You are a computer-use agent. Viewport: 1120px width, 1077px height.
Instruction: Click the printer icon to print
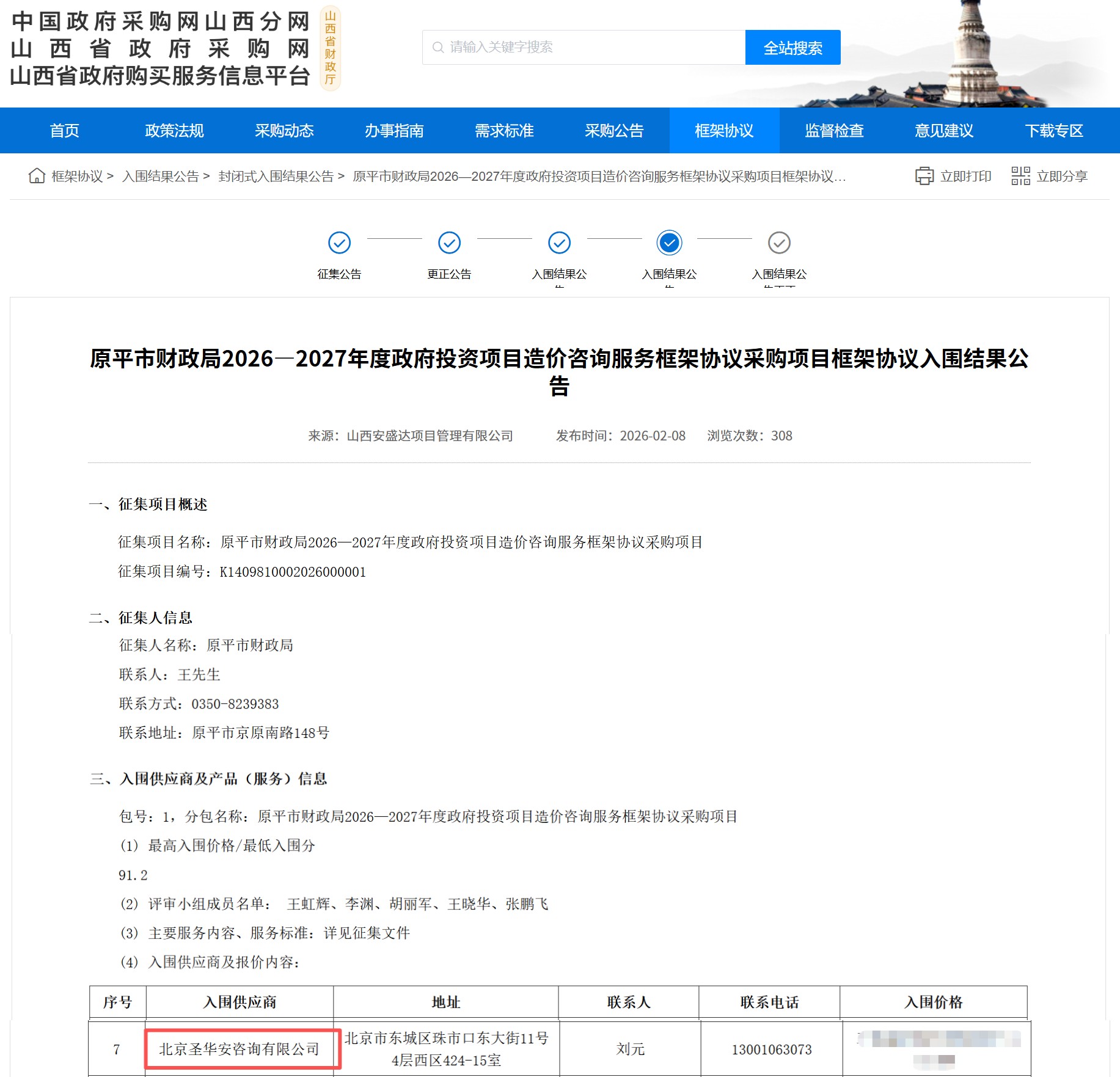924,176
